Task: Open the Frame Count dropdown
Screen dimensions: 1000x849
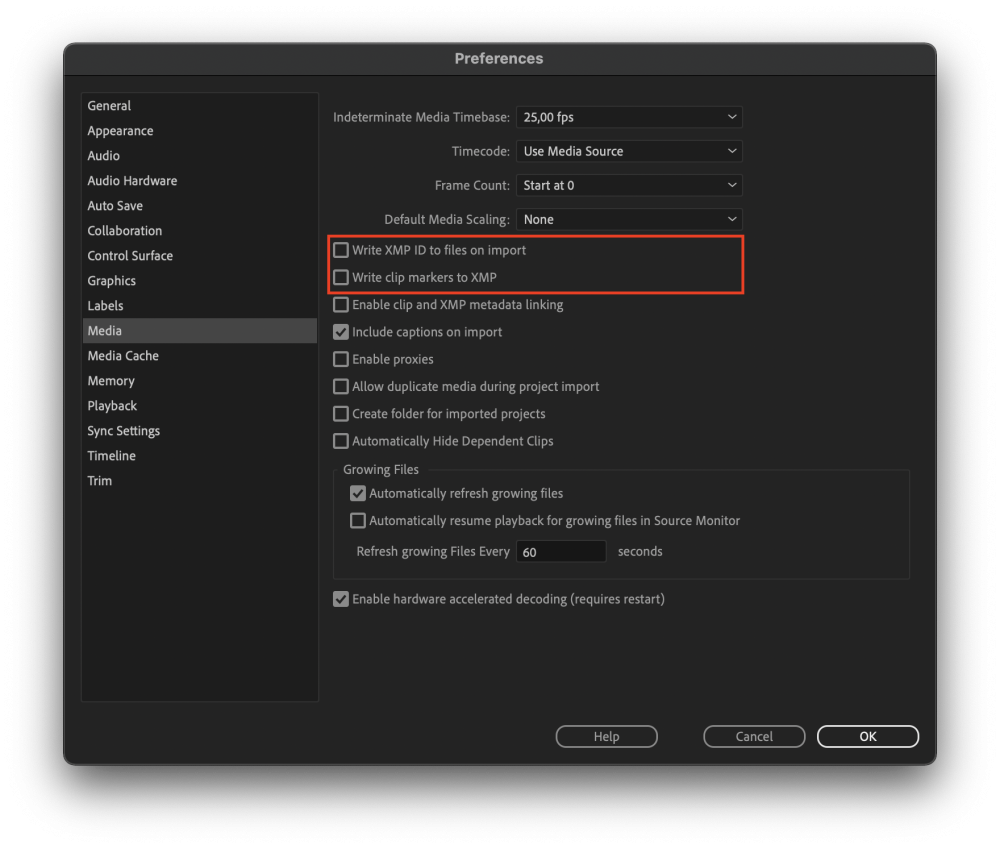Action: click(629, 185)
